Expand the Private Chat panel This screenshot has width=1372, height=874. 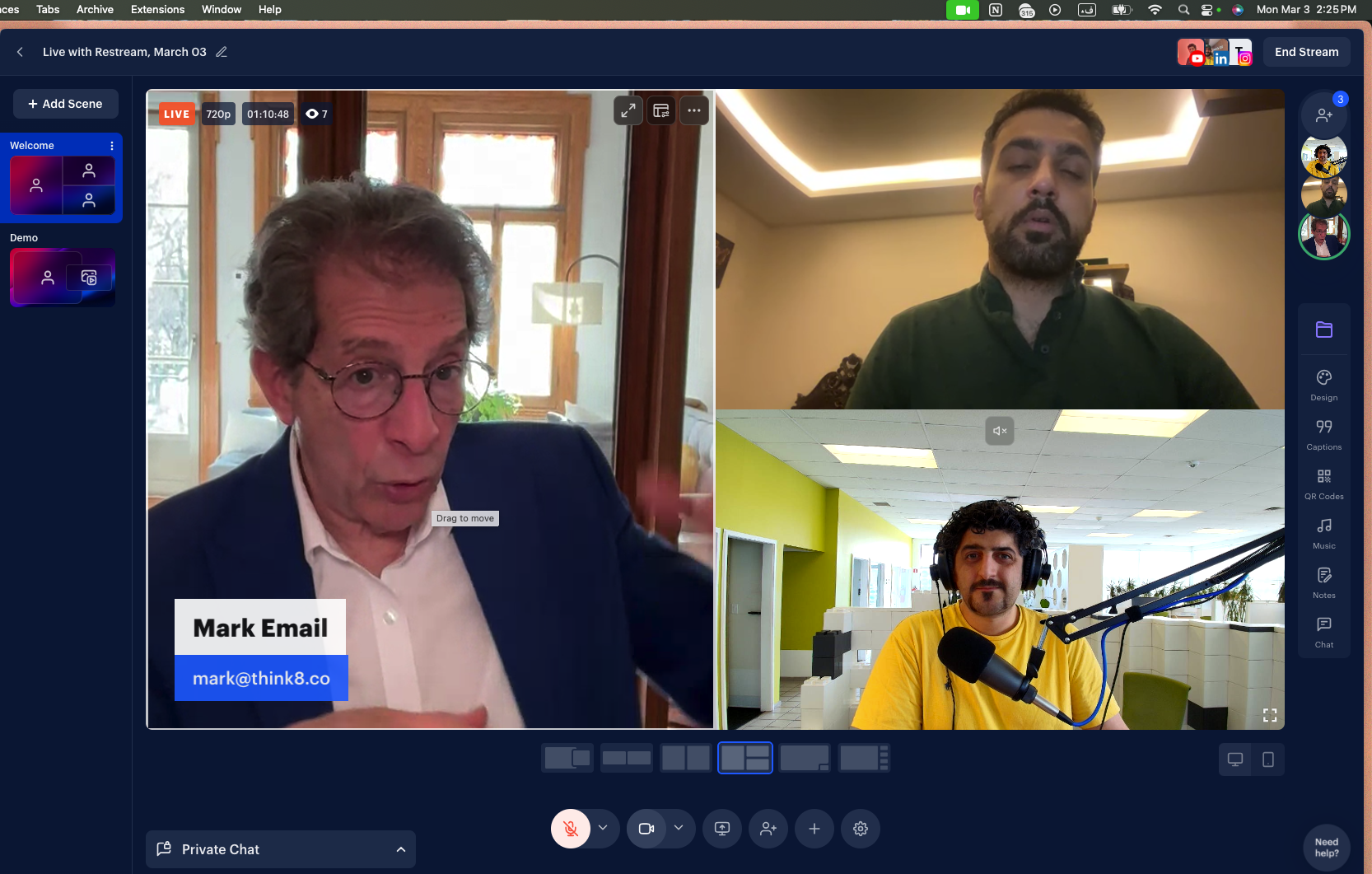tap(281, 849)
